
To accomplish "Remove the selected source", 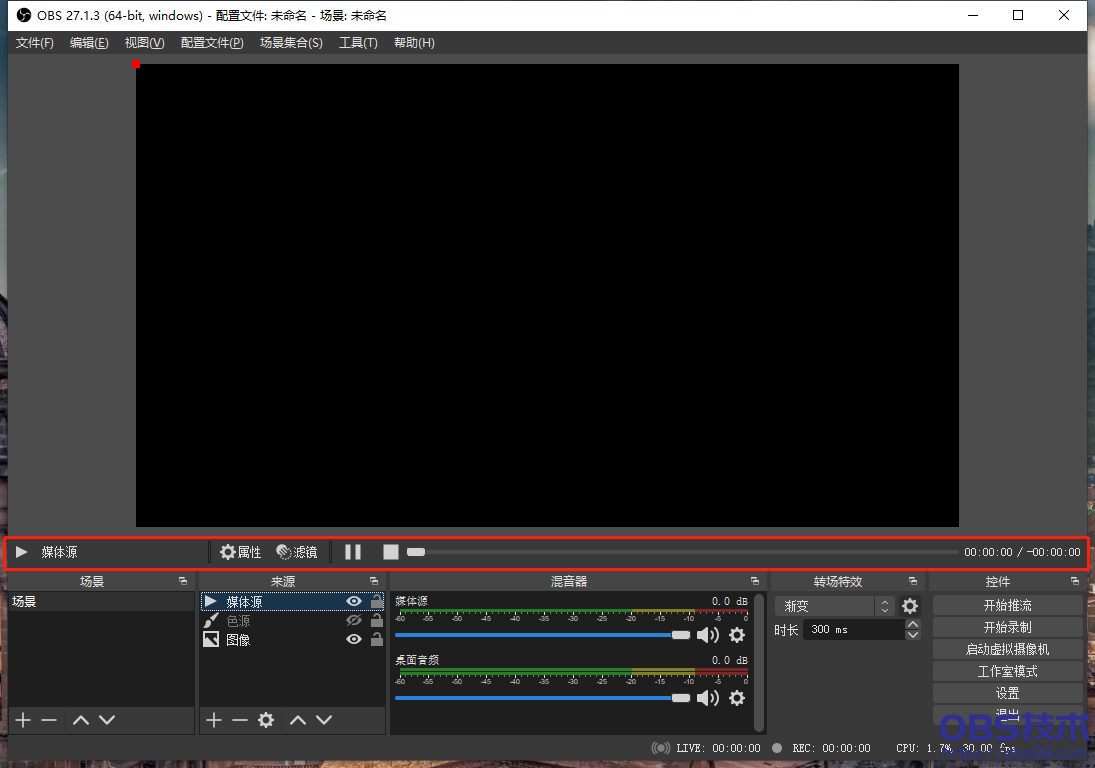I will click(x=240, y=720).
